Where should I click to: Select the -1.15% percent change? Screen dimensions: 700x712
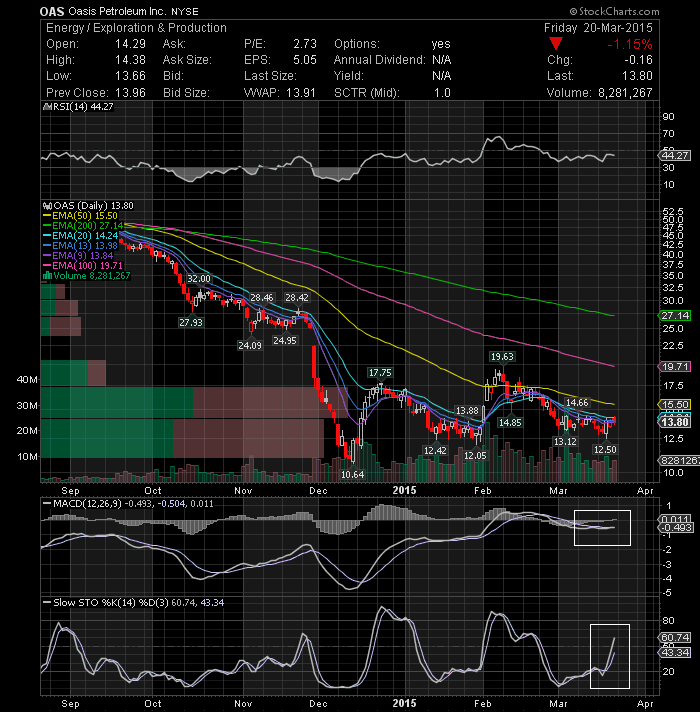(630, 44)
